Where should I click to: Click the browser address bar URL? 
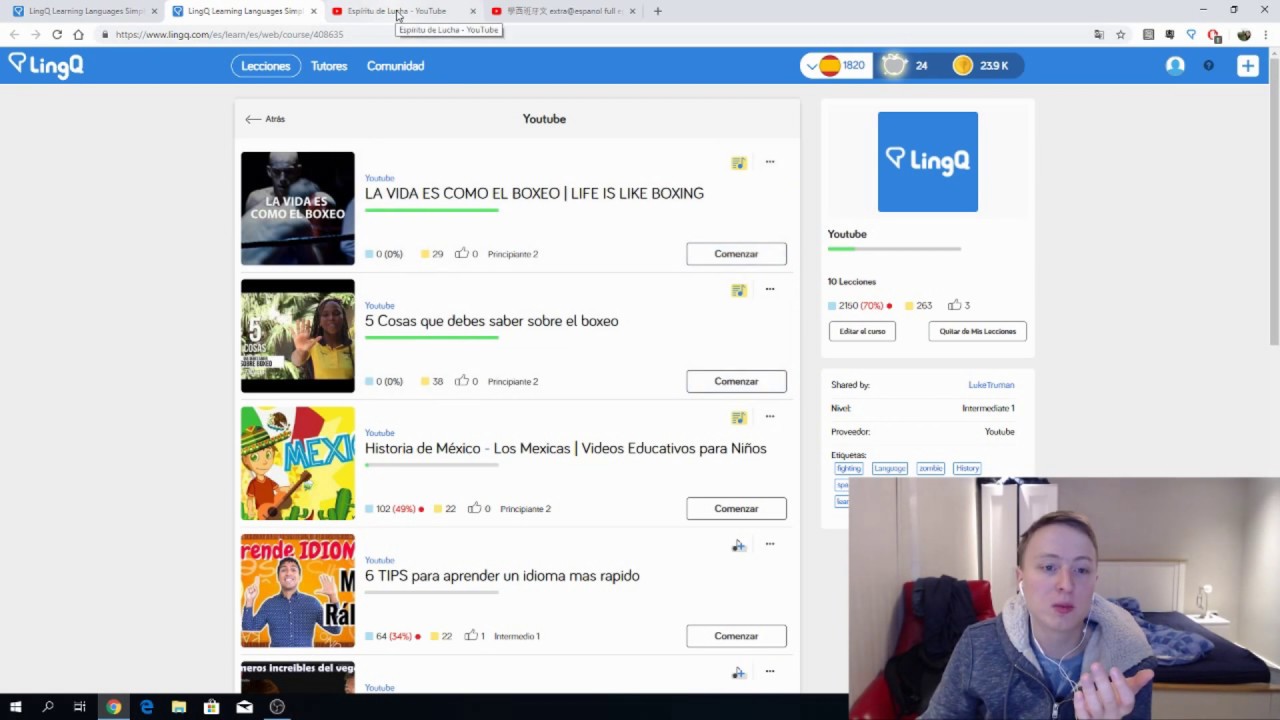[229, 34]
